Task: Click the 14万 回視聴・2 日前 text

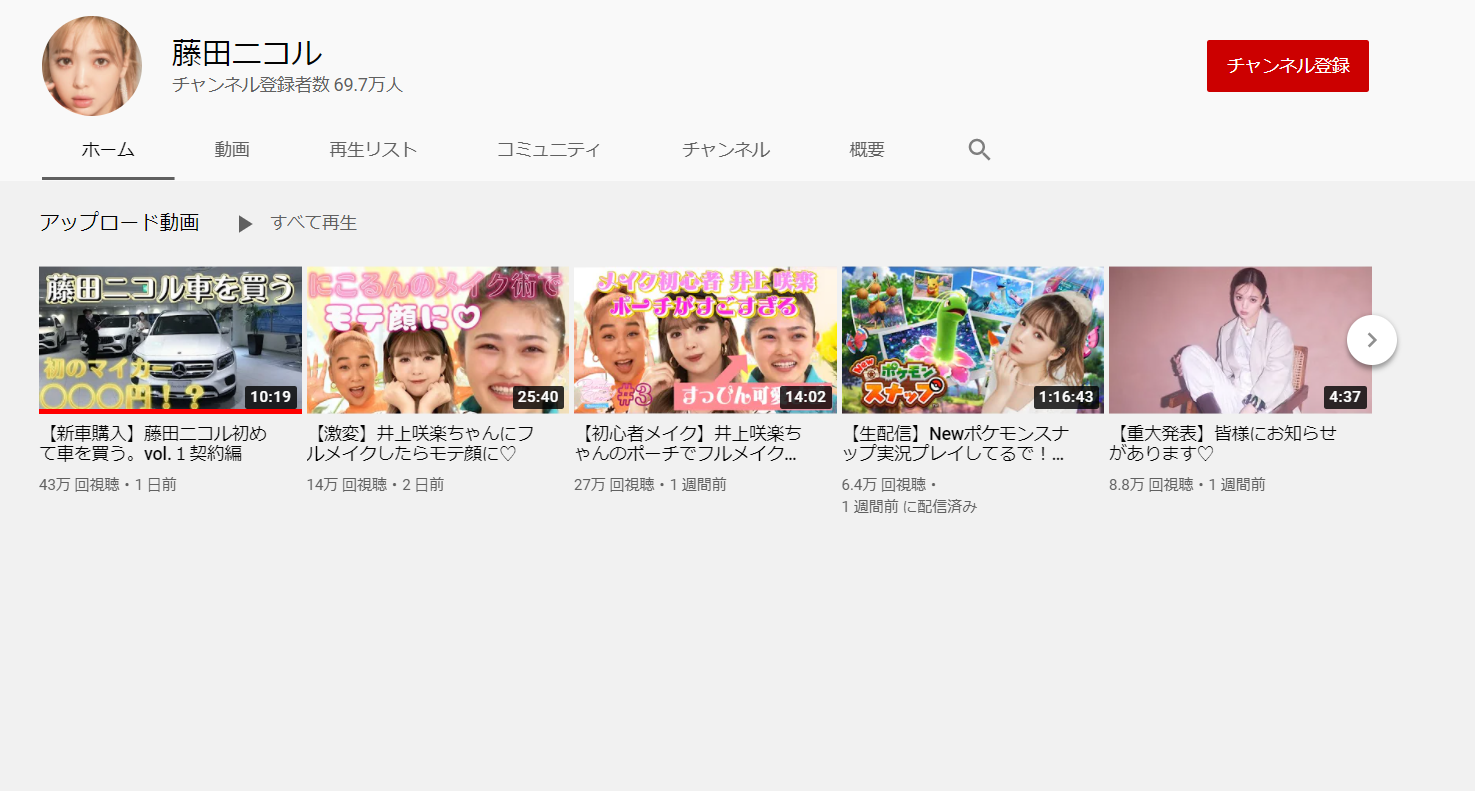Action: (x=375, y=485)
